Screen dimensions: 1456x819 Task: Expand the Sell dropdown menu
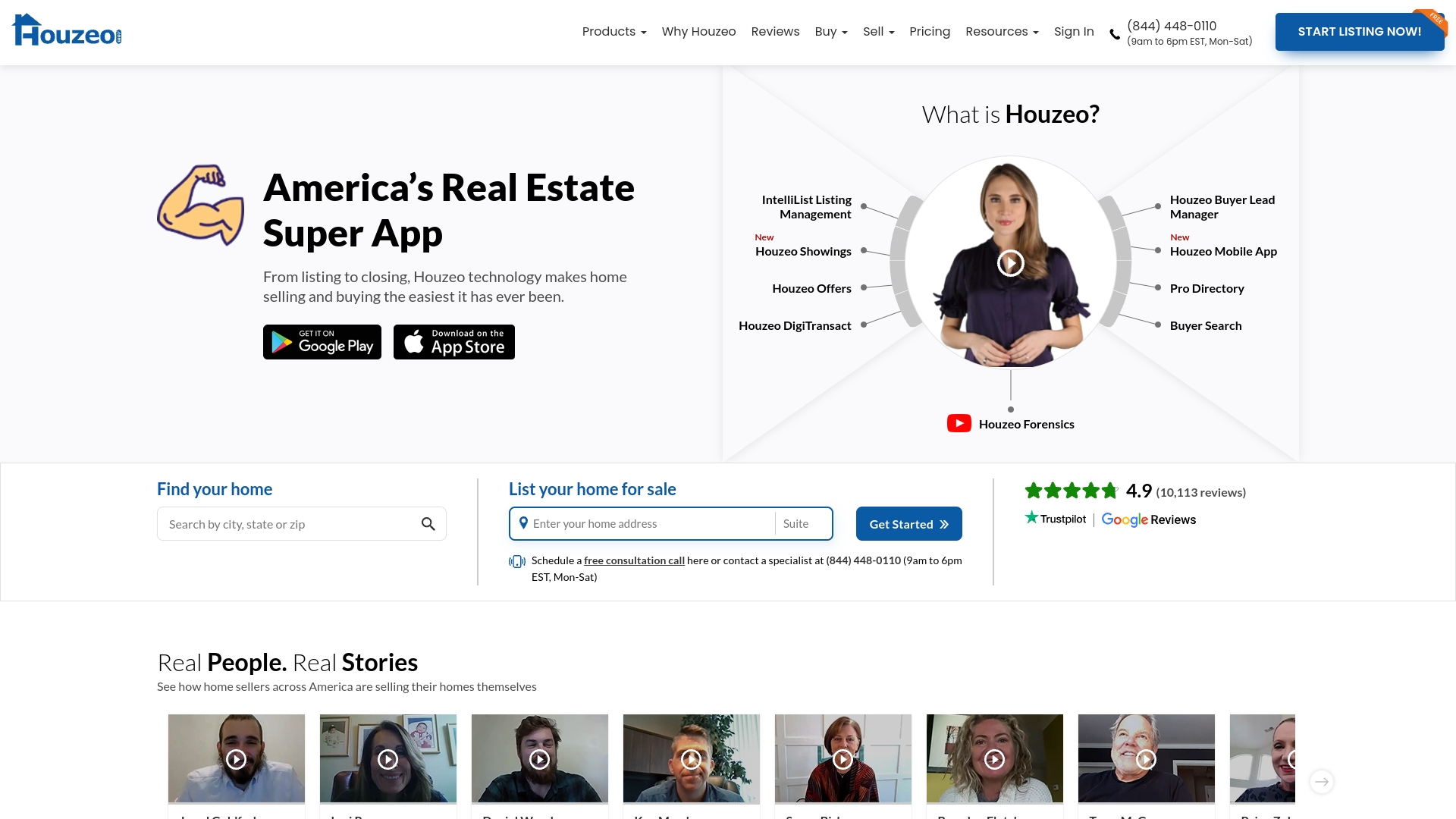pos(878,32)
